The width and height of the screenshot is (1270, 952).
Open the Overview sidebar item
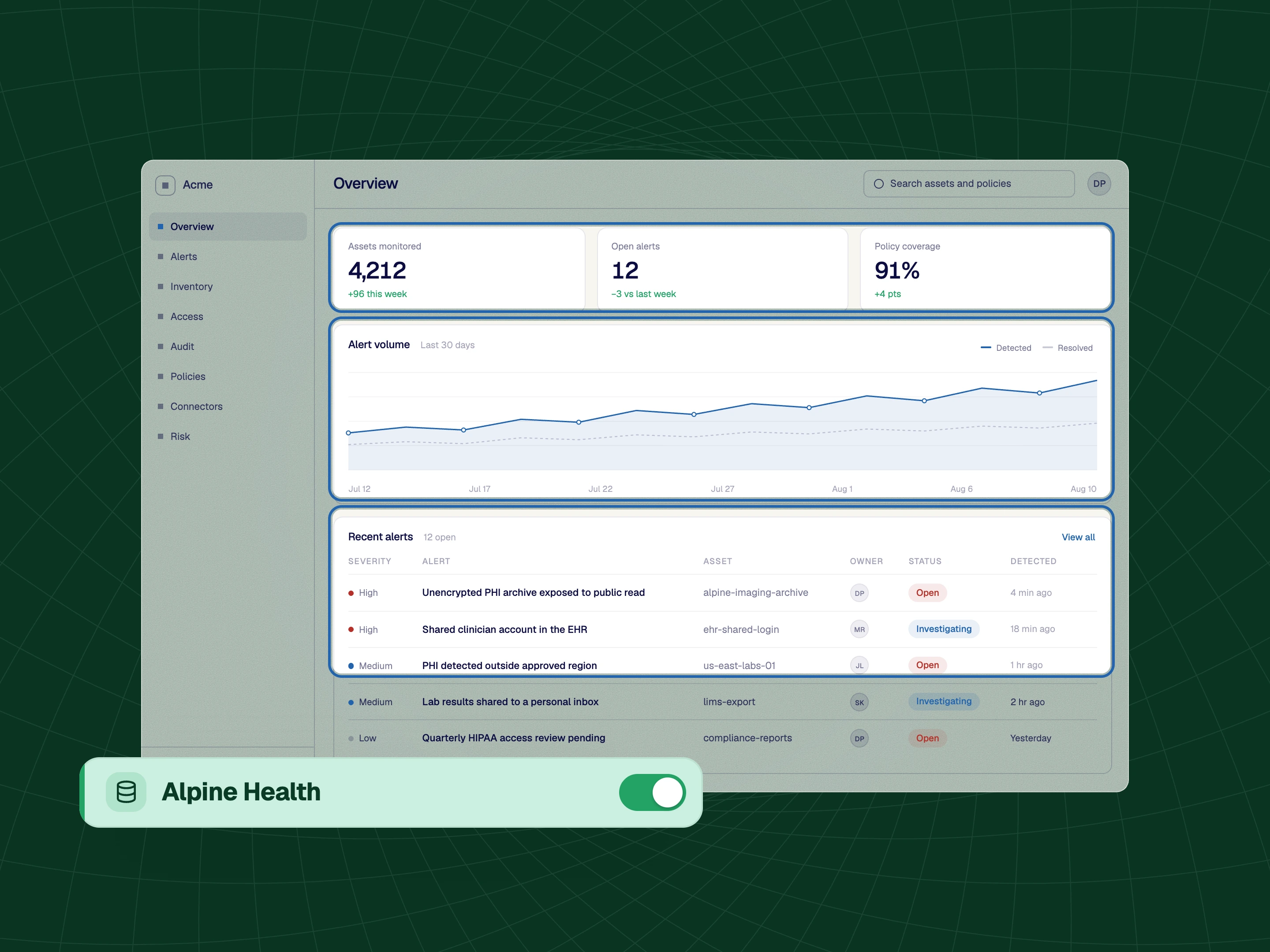click(228, 227)
